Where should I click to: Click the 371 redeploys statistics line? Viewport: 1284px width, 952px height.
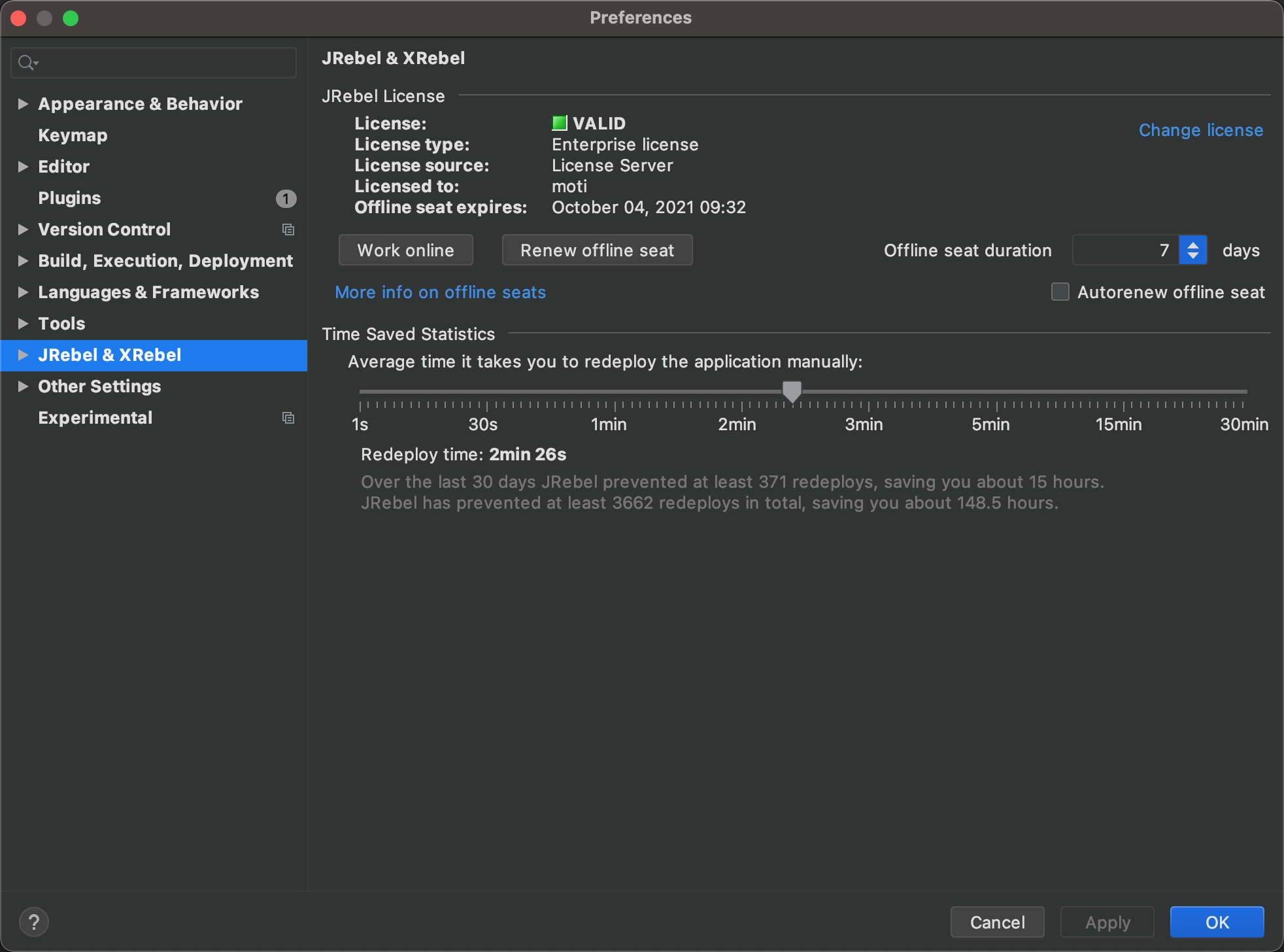732,482
